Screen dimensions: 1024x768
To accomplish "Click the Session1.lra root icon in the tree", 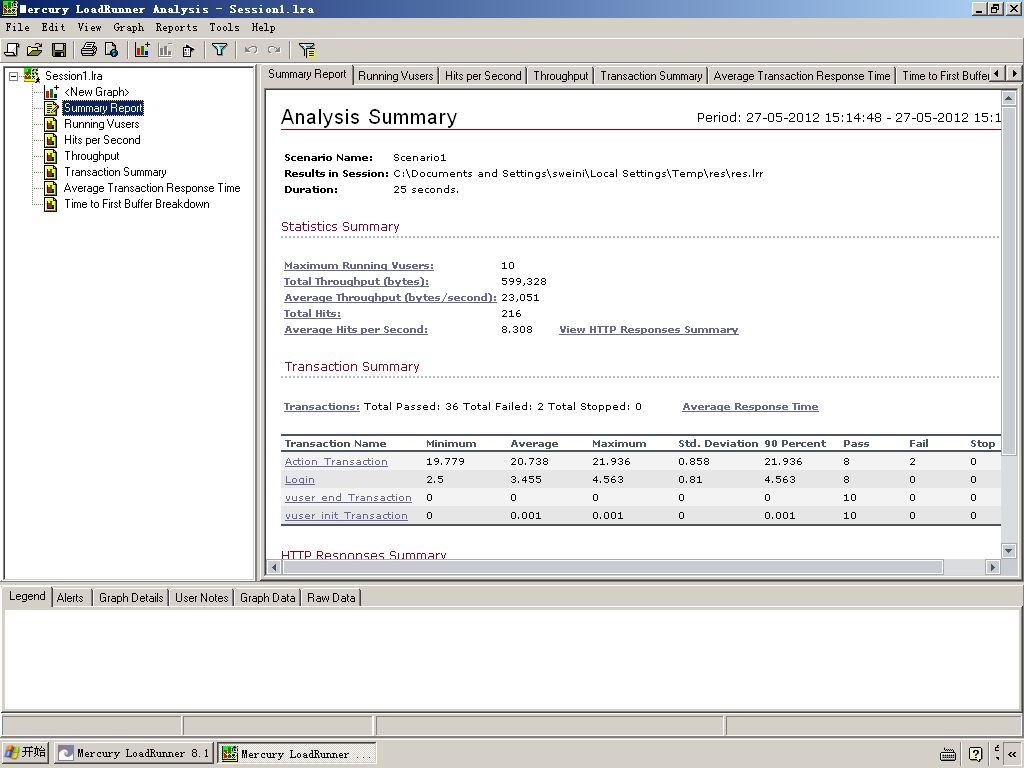I will (x=31, y=76).
